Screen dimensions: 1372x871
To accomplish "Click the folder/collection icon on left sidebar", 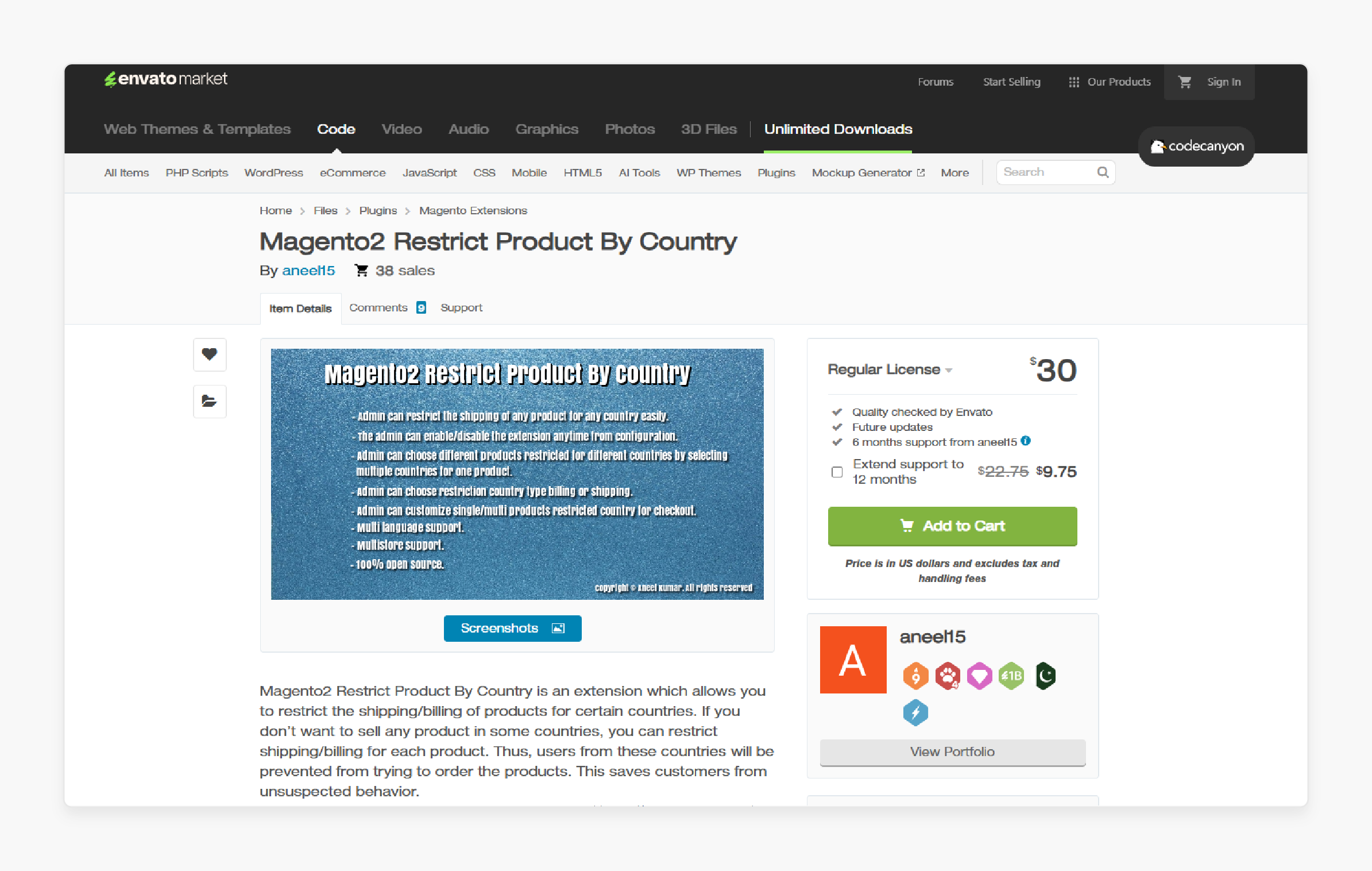I will [x=209, y=400].
